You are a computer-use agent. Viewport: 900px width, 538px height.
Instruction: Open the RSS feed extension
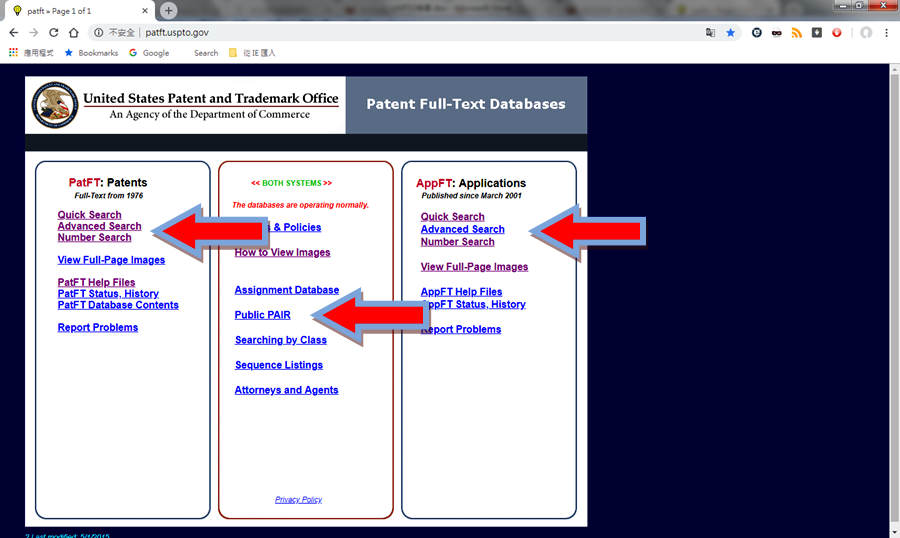point(797,33)
